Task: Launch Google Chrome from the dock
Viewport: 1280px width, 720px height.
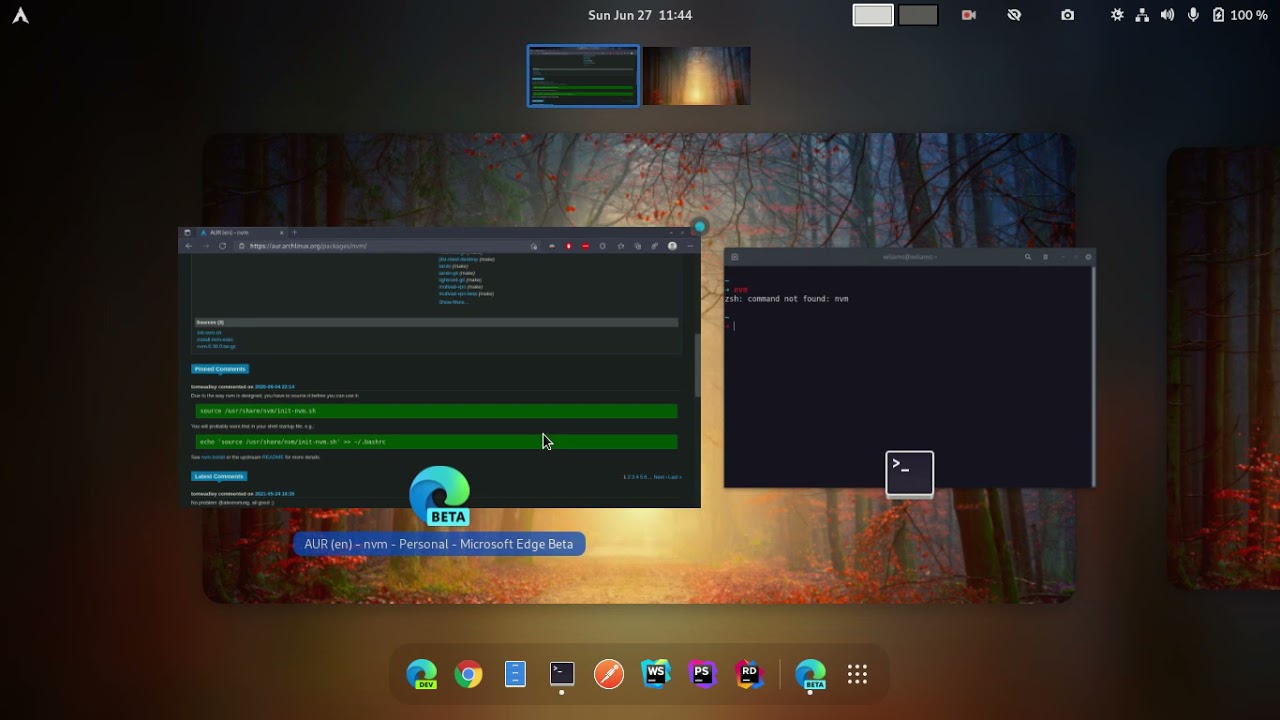Action: 468,675
